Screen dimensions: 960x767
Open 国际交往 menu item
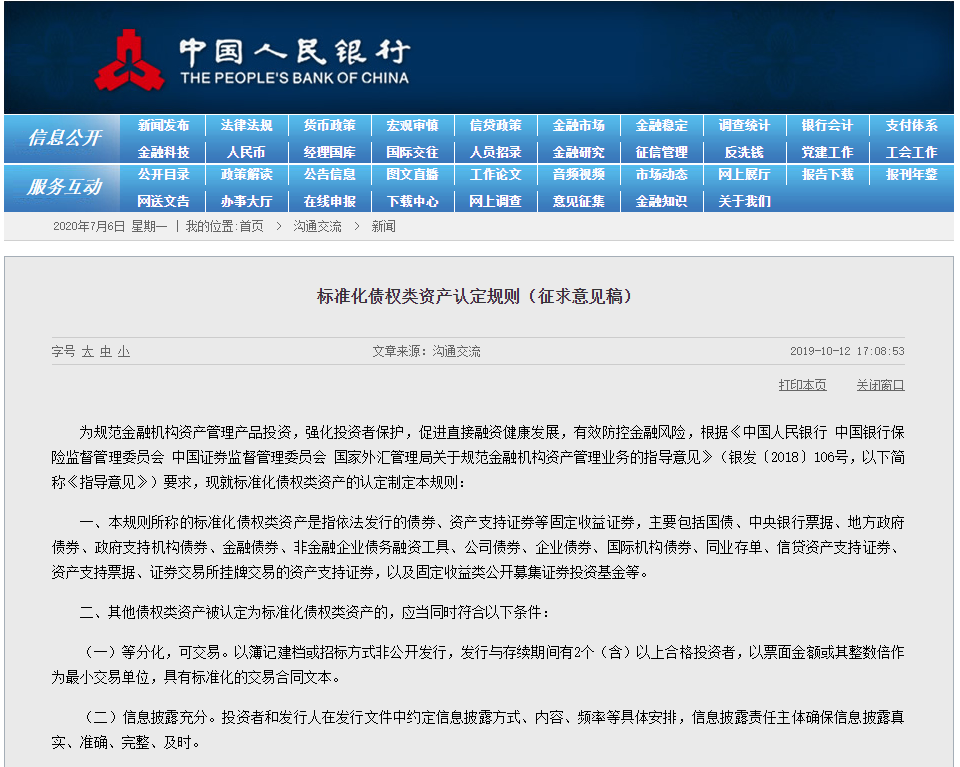click(413, 152)
